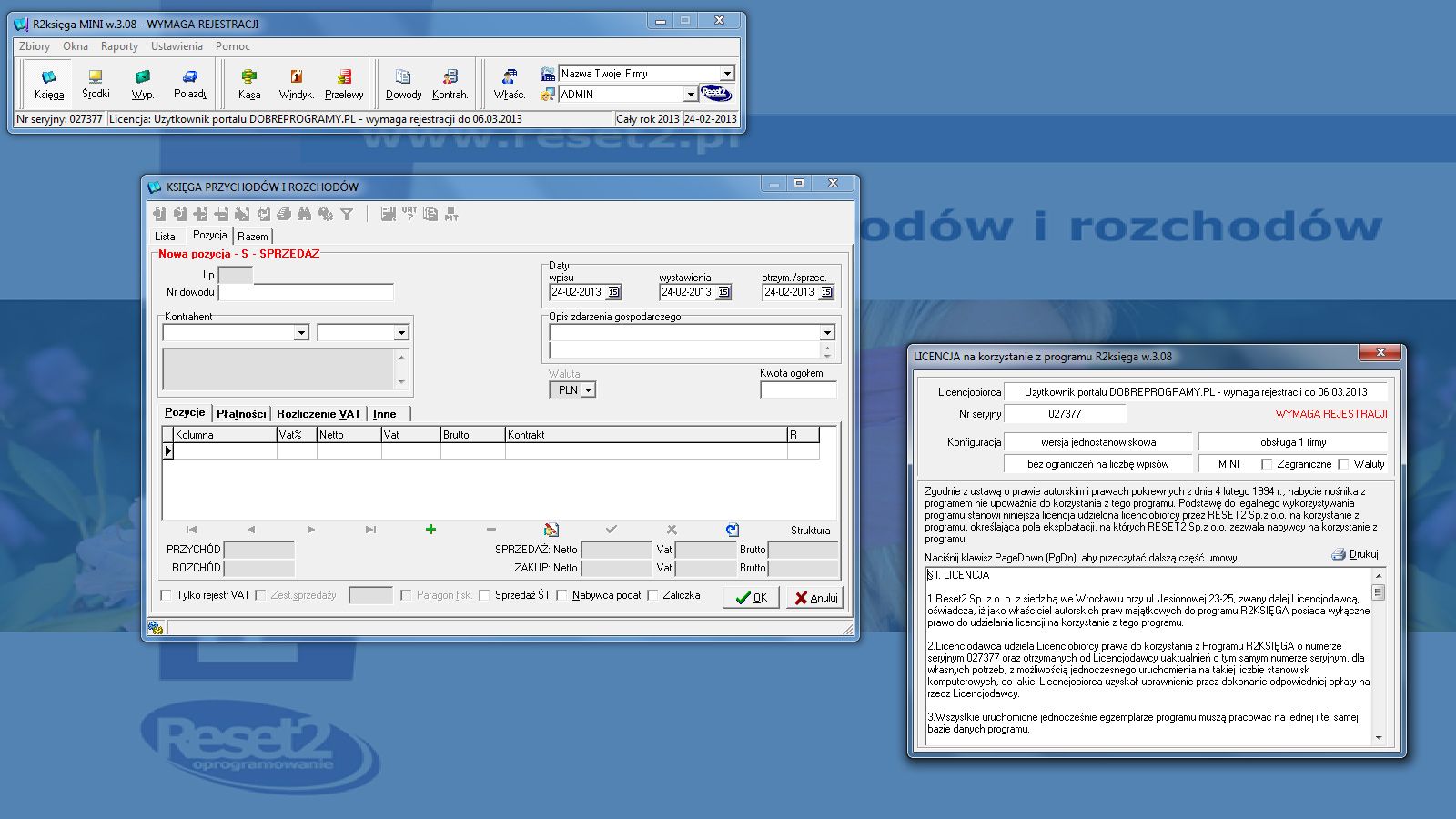Check the Tylko rejestr VAT checkbox
This screenshot has width=1456, height=819.
click(166, 595)
